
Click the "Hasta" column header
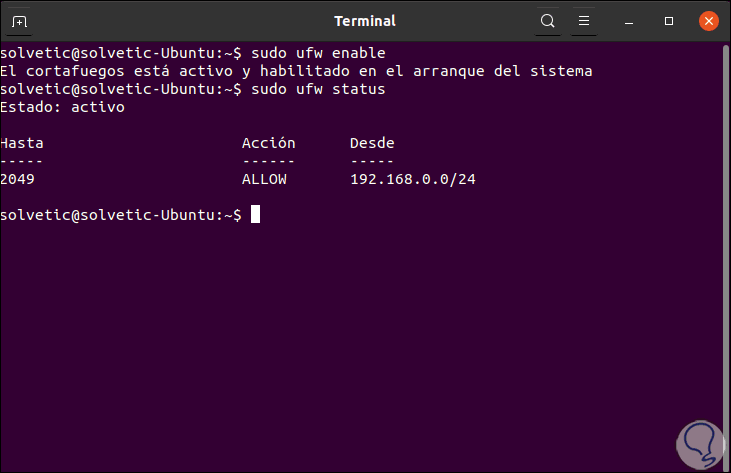(22, 143)
